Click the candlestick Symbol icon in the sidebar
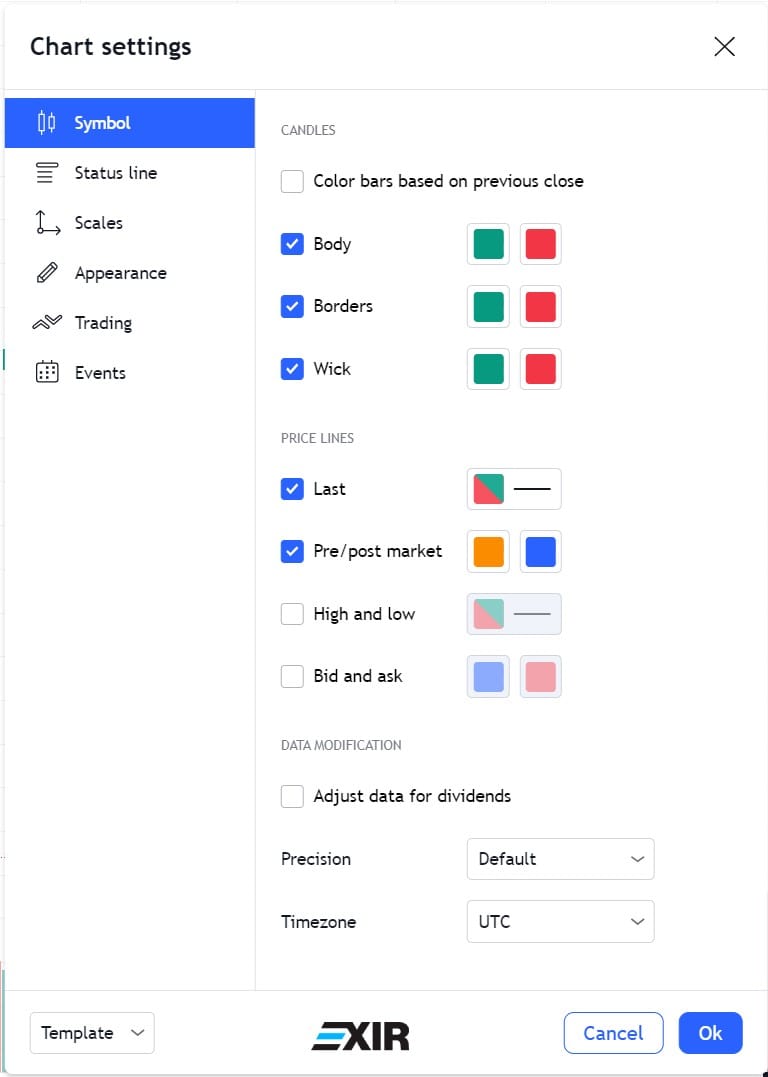768x1077 pixels. tap(46, 123)
